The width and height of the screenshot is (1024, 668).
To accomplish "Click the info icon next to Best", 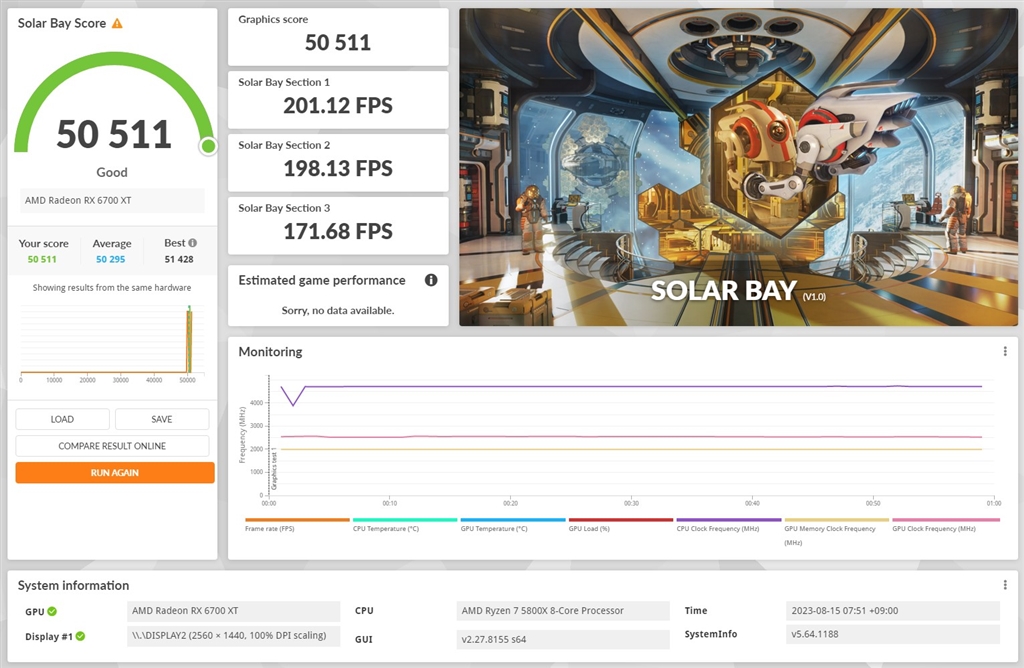I will tap(193, 243).
